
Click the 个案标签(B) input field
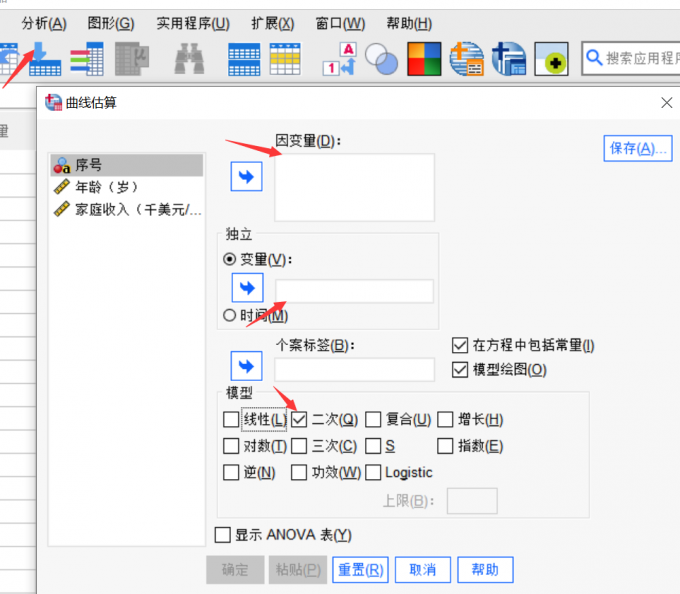tap(354, 369)
